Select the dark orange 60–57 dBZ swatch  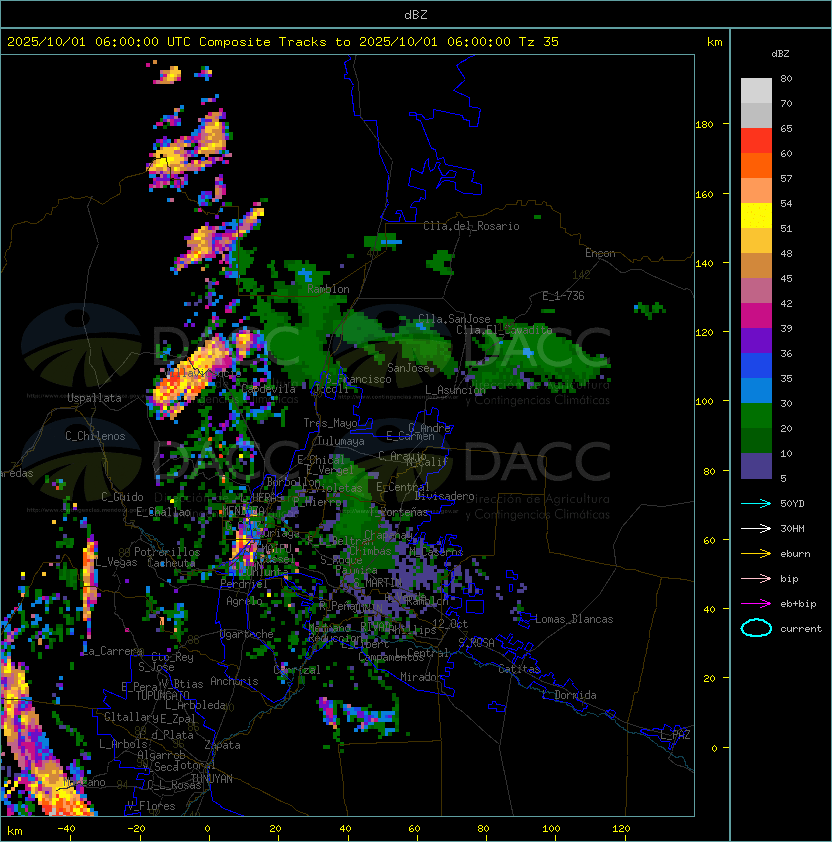coord(756,165)
